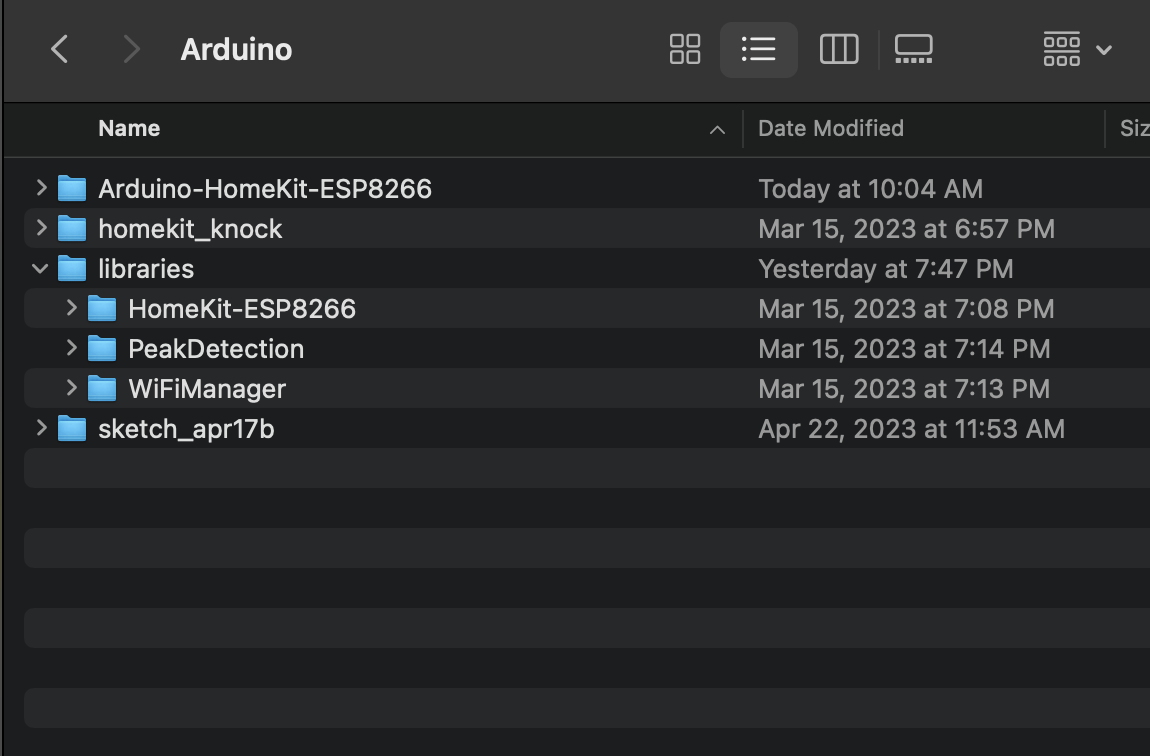Select the PeakDetection folder icon
The height and width of the screenshot is (756, 1150).
pyautogui.click(x=102, y=348)
